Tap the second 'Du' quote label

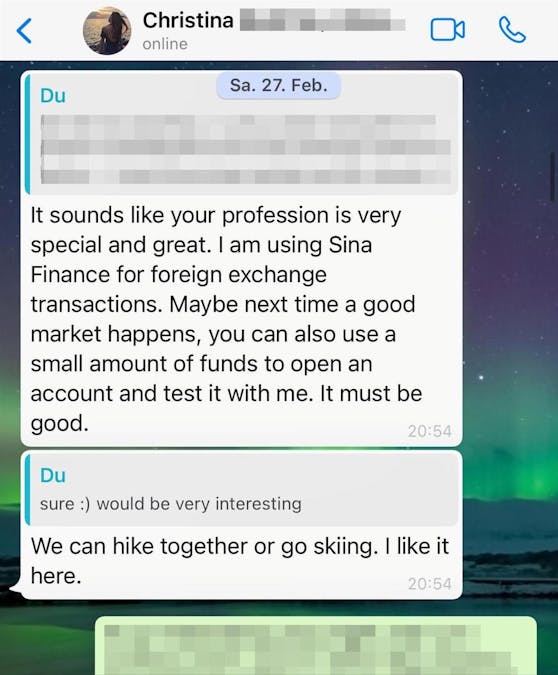point(53,476)
